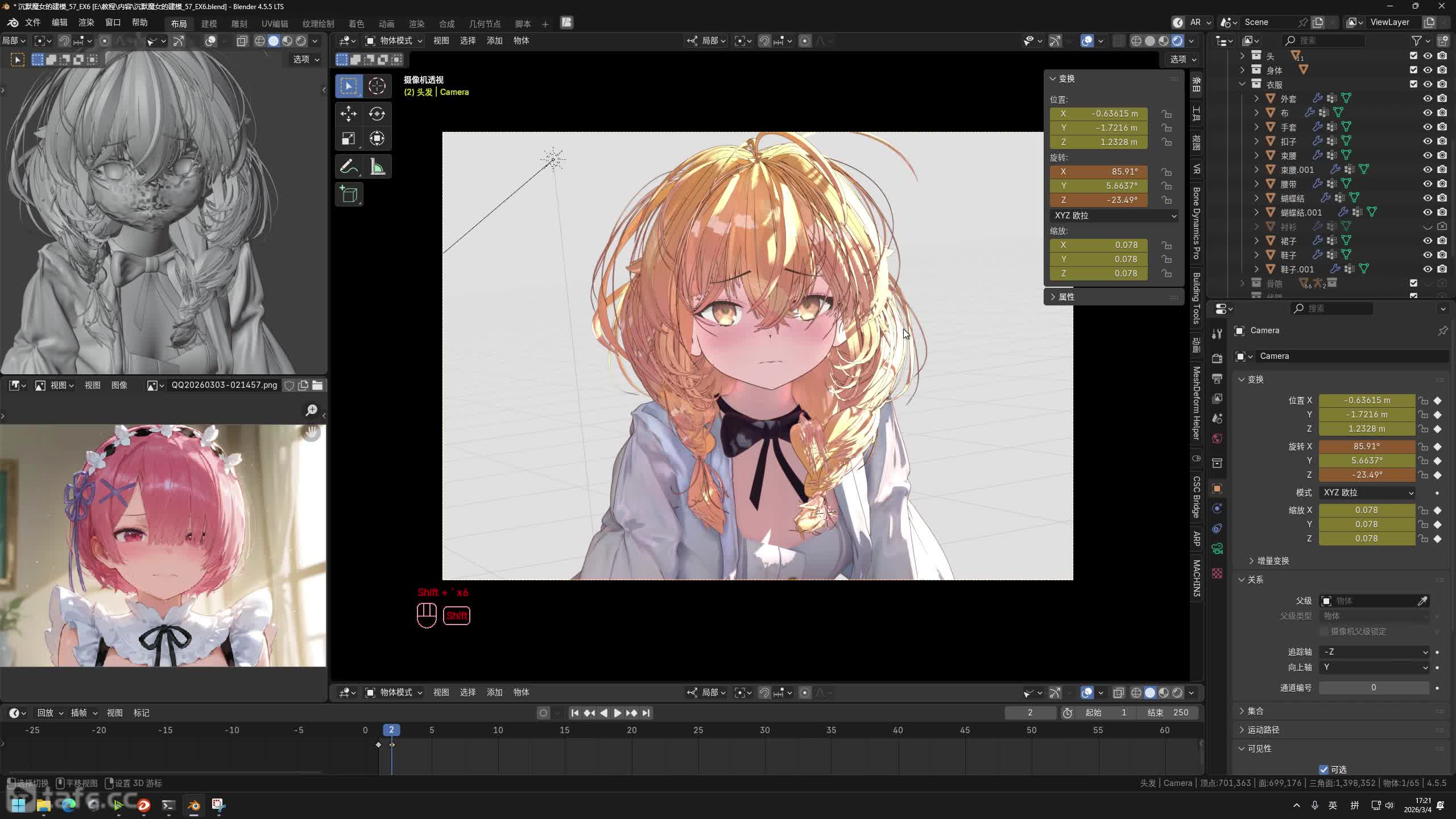Hide the 外套 object with eye icon
1456x819 pixels.
coord(1428,98)
